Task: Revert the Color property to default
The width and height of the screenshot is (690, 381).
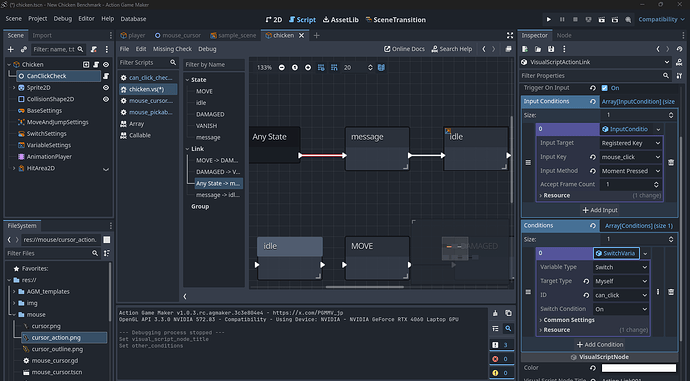Action: point(593,368)
